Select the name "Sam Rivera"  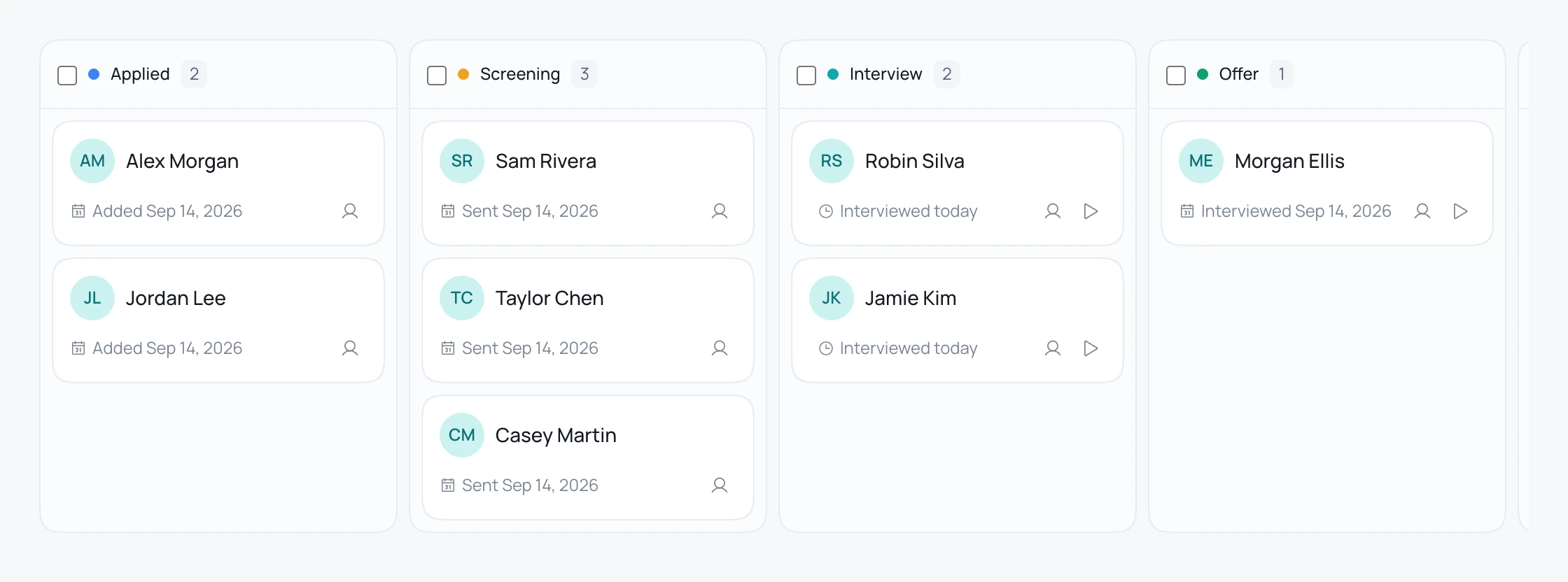(x=546, y=162)
